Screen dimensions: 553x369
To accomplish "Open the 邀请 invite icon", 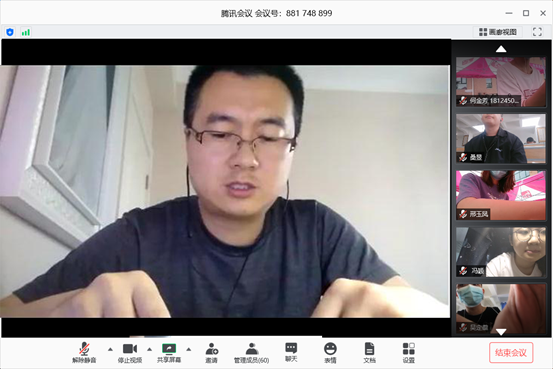I will 212,352.
